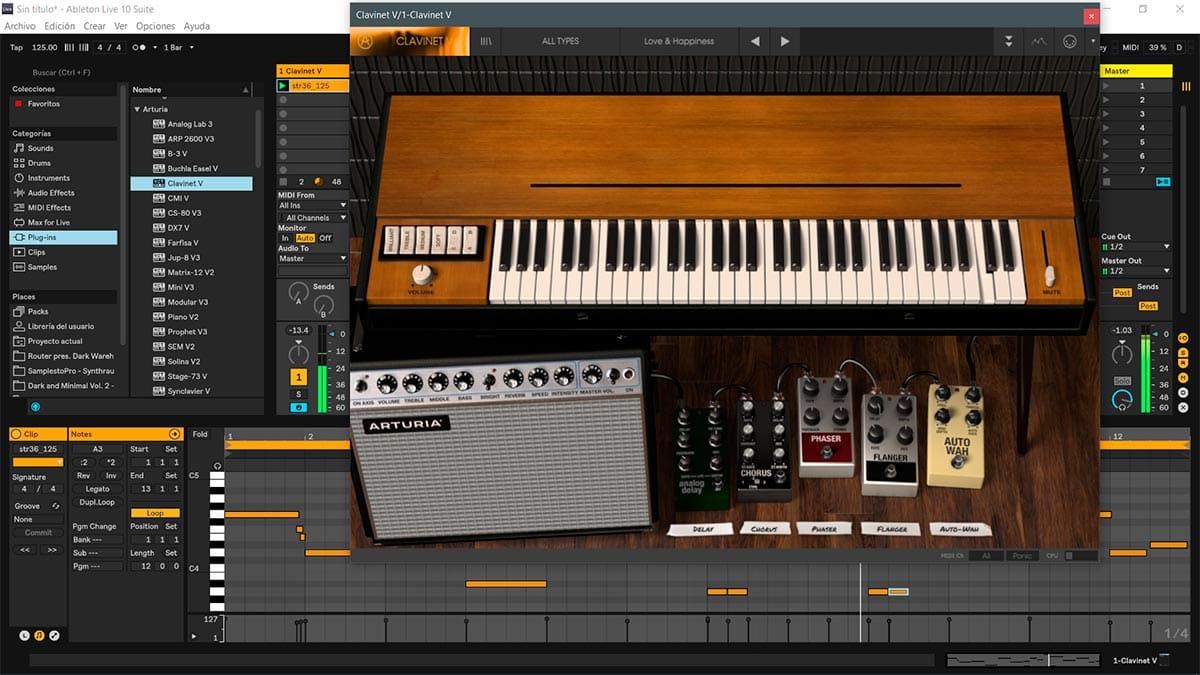The height and width of the screenshot is (675, 1200).
Task: Click the Legato button
Action: [x=97, y=489]
